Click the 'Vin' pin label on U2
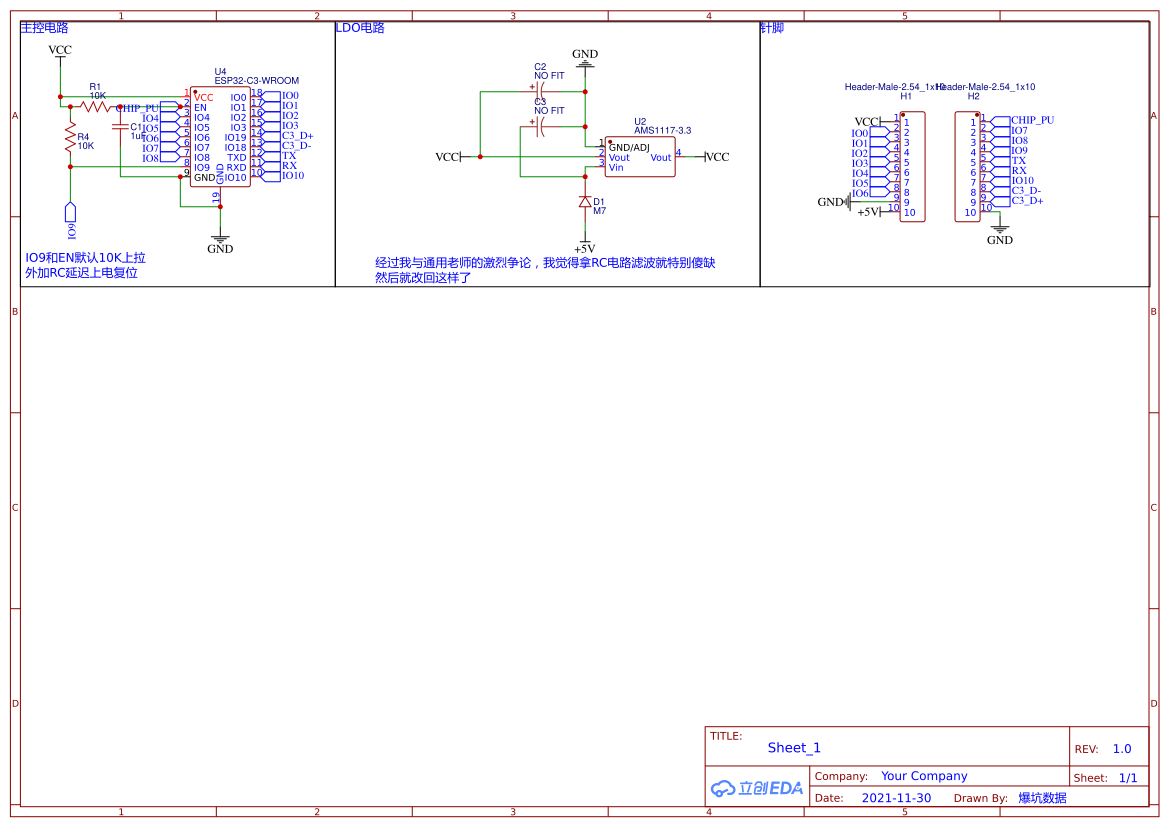Screen dimensions: 1169x827 pos(616,168)
